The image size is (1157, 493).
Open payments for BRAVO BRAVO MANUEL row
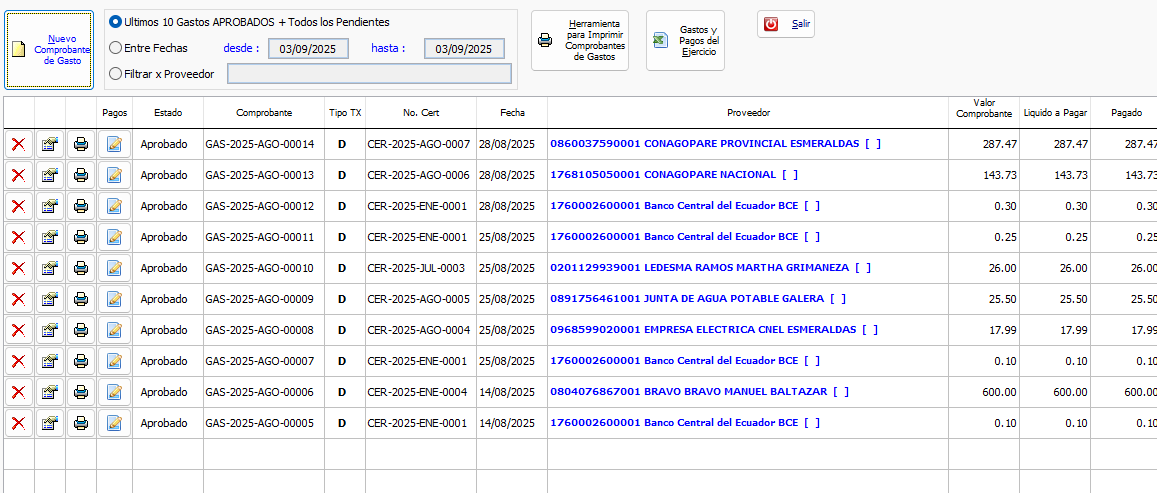pyautogui.click(x=114, y=392)
